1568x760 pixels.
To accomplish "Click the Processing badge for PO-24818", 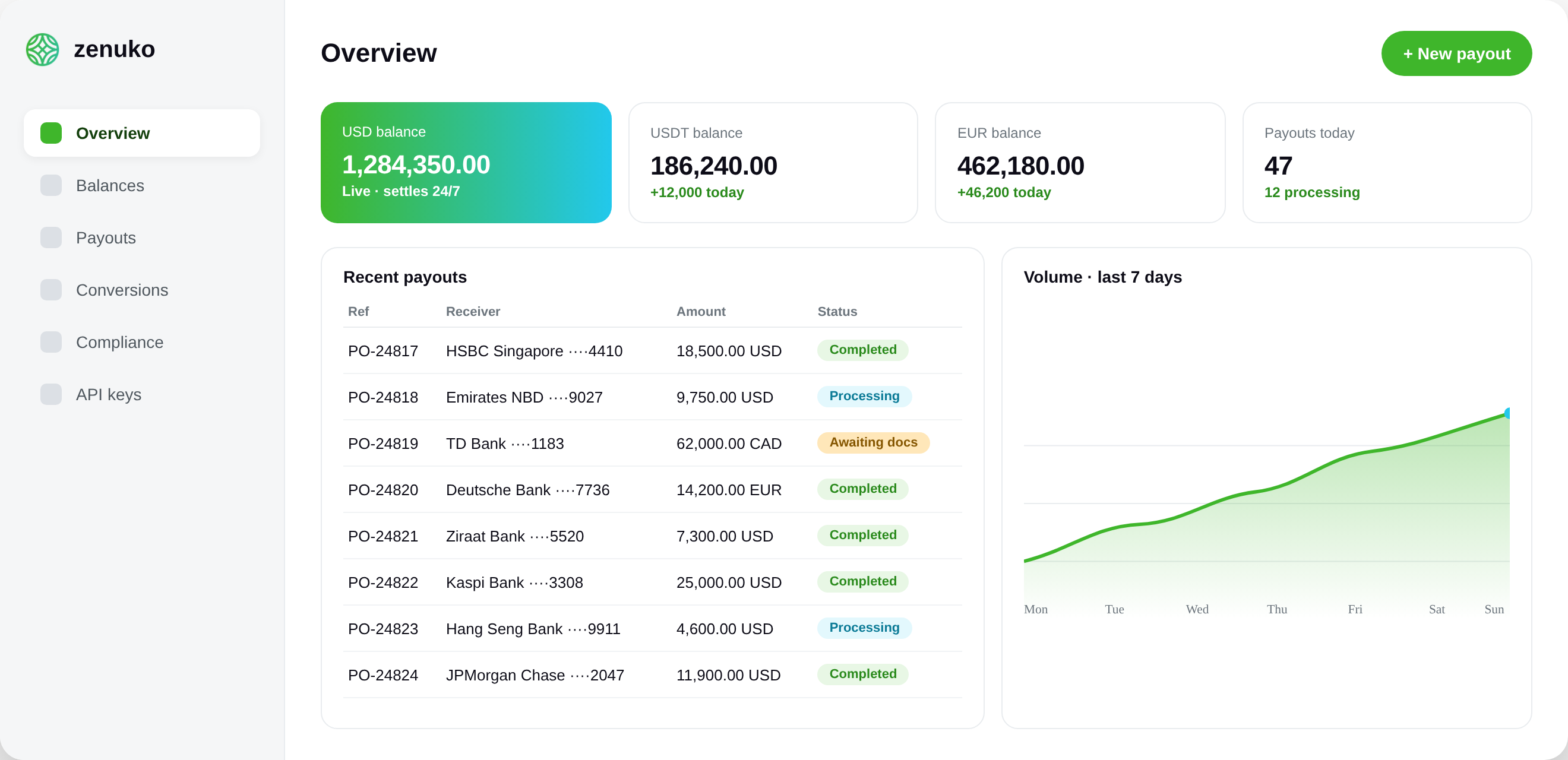I will (x=864, y=396).
